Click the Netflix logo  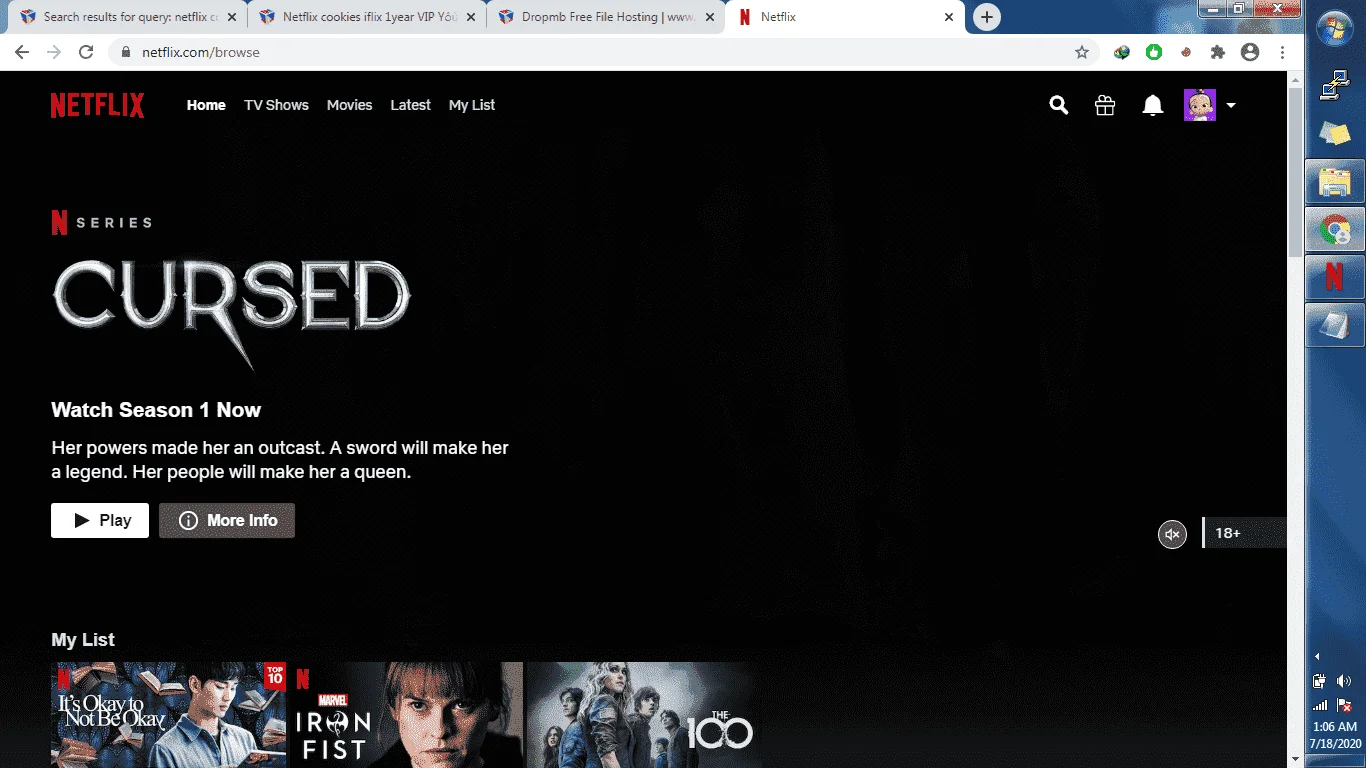[x=97, y=105]
